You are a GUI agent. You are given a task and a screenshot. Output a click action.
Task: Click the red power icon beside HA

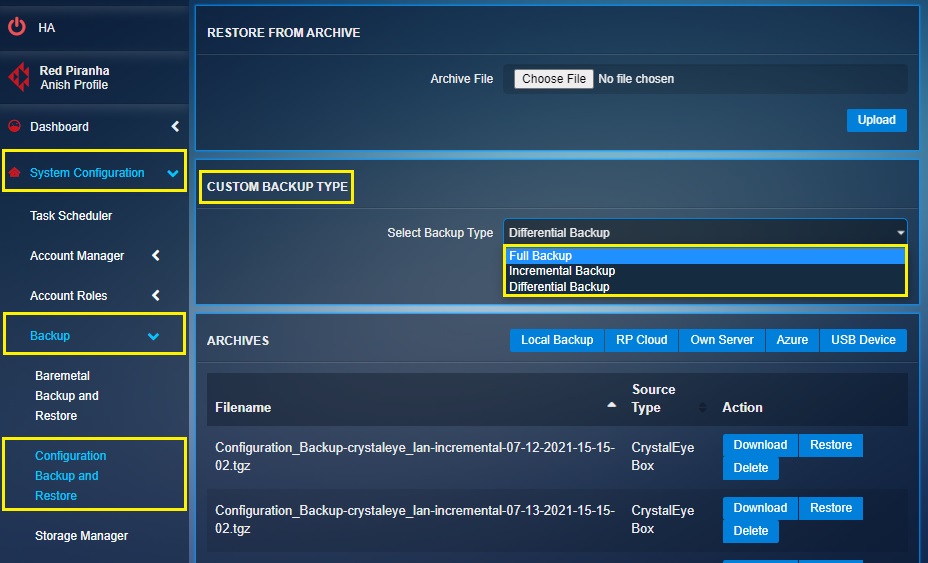(x=17, y=27)
